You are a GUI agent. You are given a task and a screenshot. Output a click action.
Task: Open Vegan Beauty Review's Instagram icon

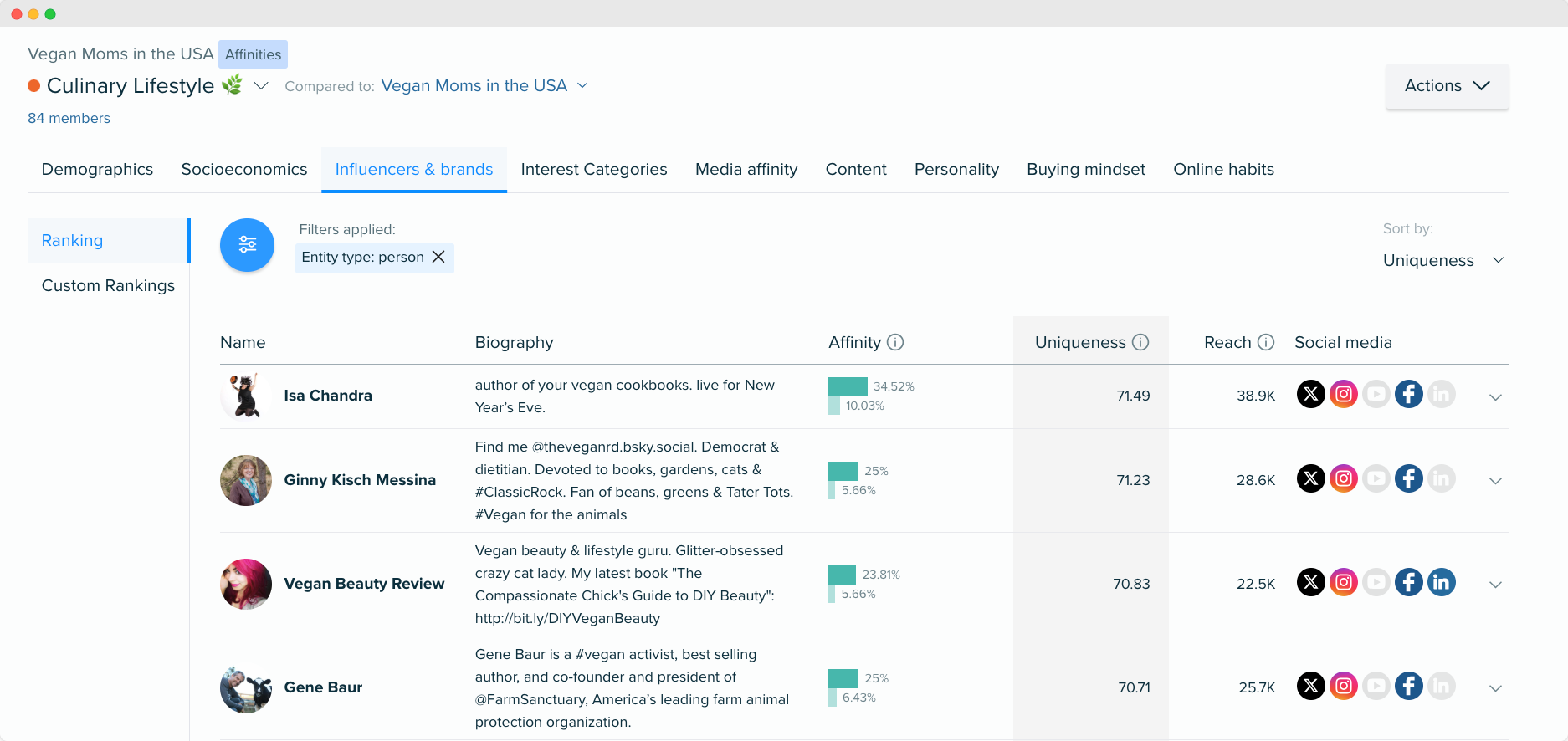(x=1344, y=582)
